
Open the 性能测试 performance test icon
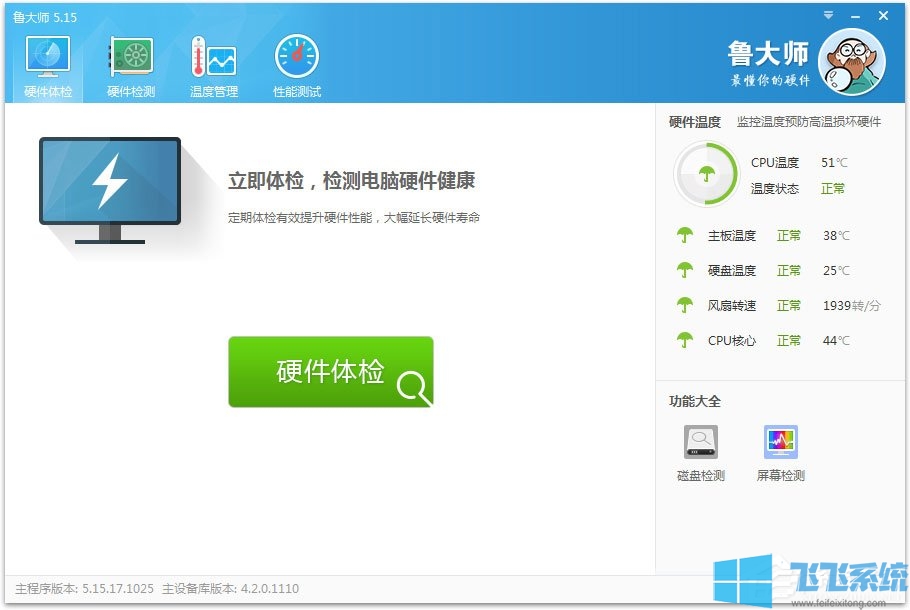pos(296,62)
